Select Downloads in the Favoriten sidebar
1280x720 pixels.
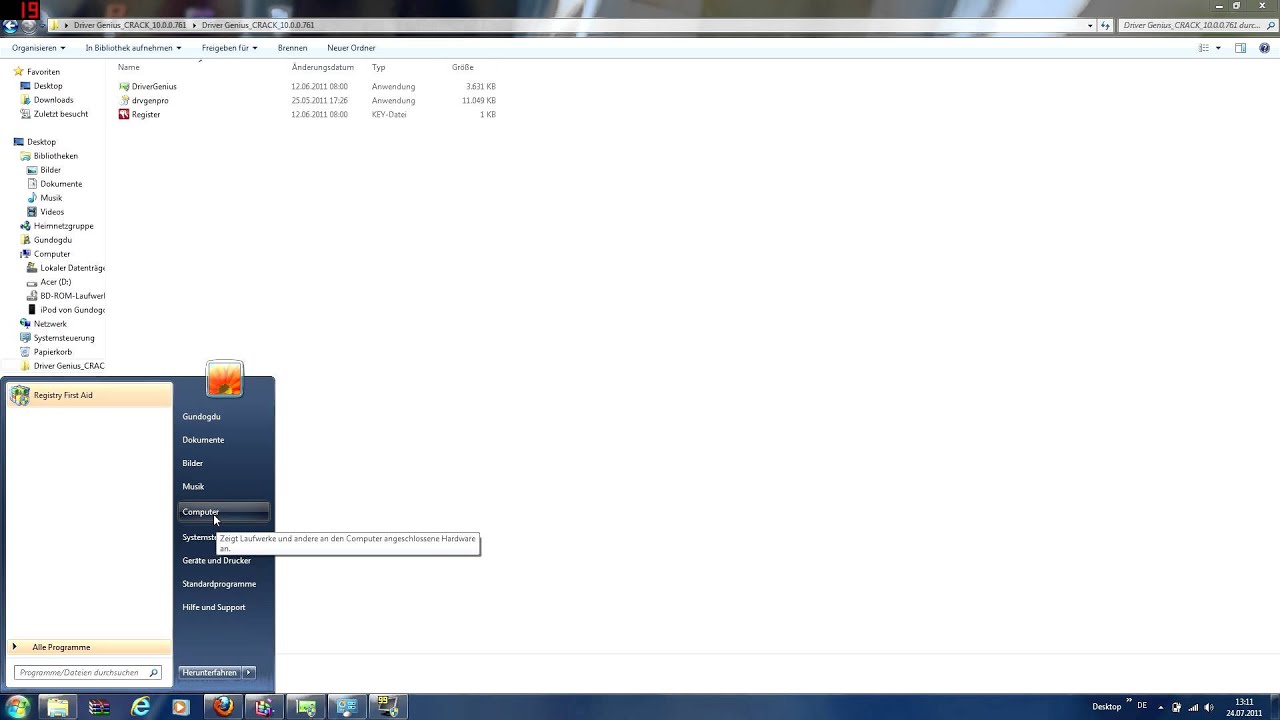tap(53, 100)
